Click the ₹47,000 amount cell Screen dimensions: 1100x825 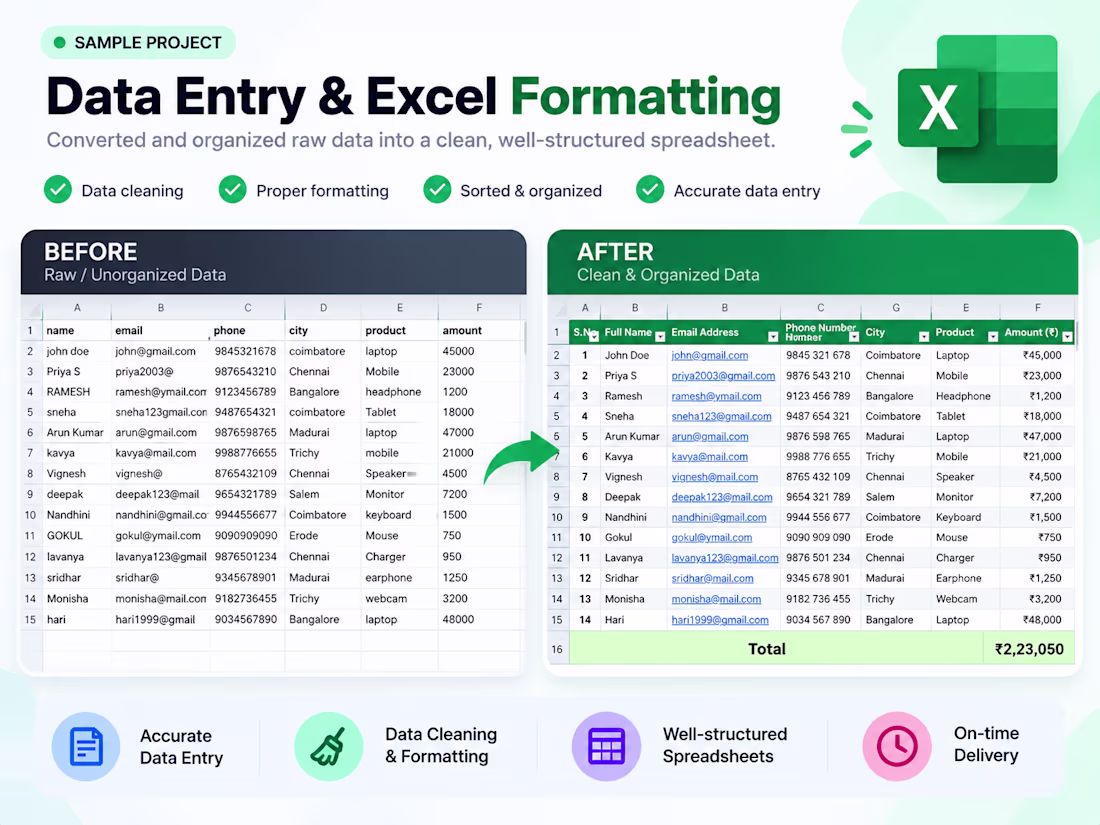(1038, 436)
